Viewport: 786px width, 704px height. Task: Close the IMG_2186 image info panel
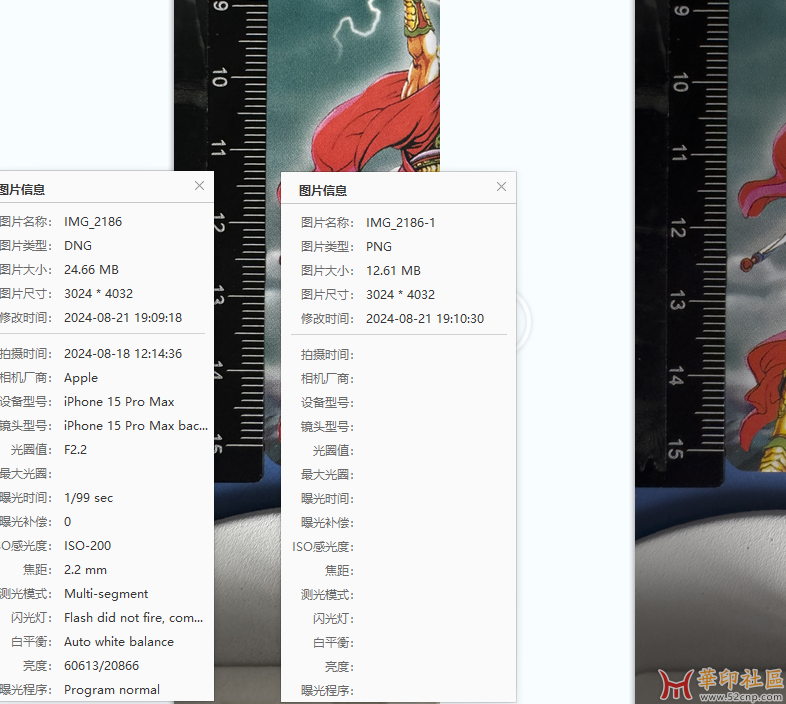tap(200, 186)
